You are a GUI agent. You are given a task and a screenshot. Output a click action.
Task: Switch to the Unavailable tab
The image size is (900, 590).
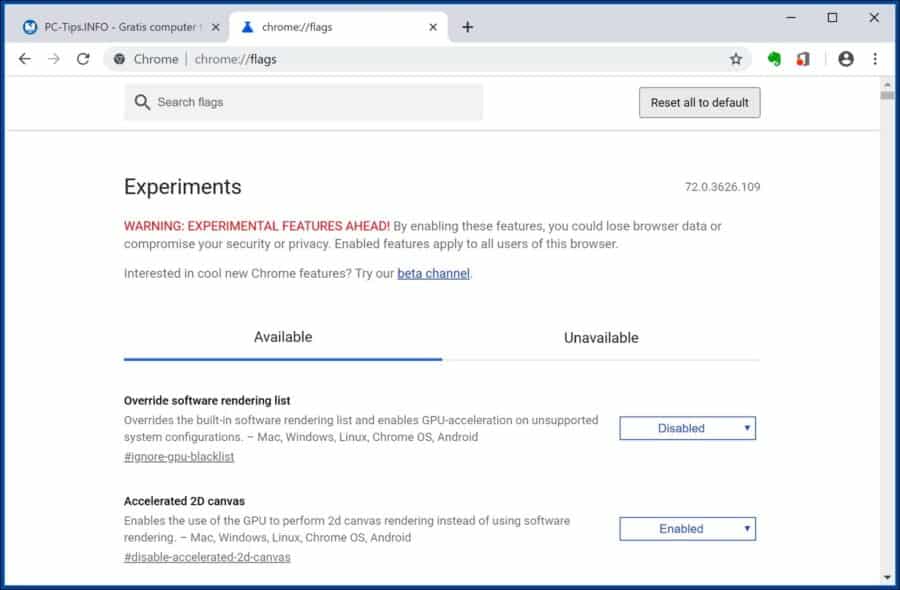(600, 338)
